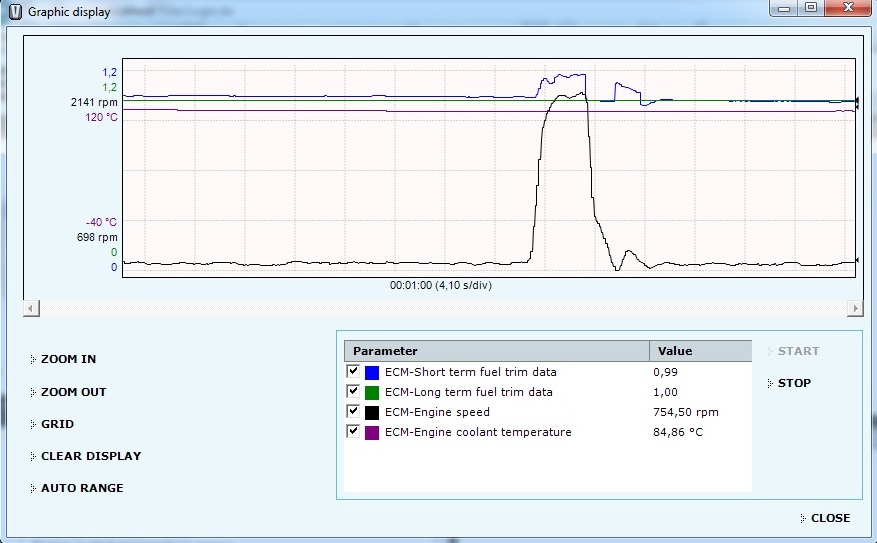The height and width of the screenshot is (543, 877).
Task: Select CLEAR DISPLAY to reset graph
Action: [x=90, y=456]
